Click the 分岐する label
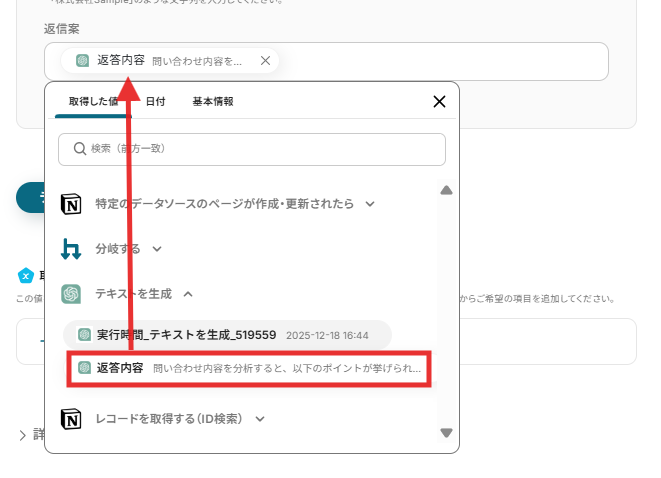This screenshot has height=478, width=661. 118,249
